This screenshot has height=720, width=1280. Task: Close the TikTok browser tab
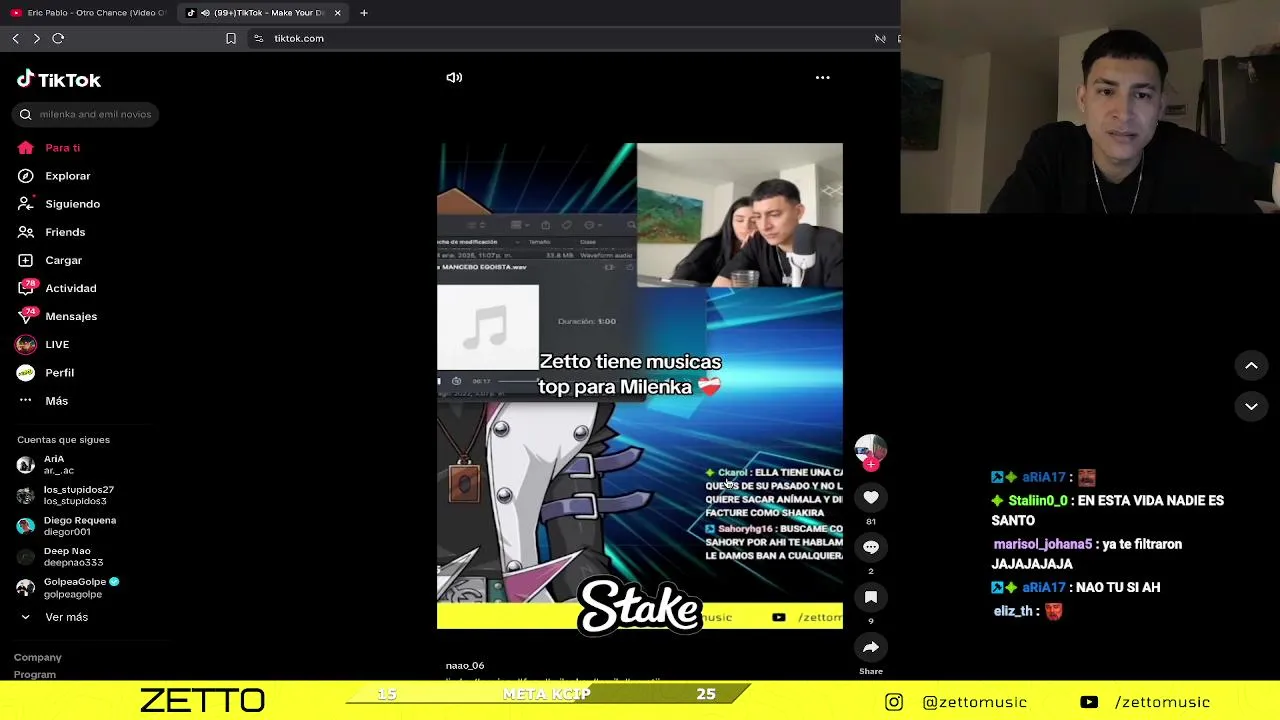click(x=337, y=13)
